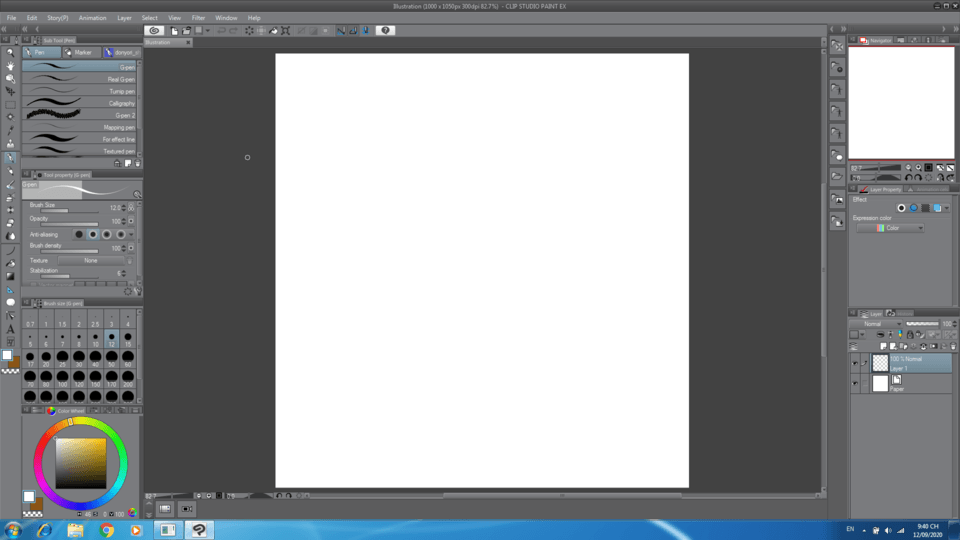Adjust the Stabilization stepper arrows

[x=124, y=274]
